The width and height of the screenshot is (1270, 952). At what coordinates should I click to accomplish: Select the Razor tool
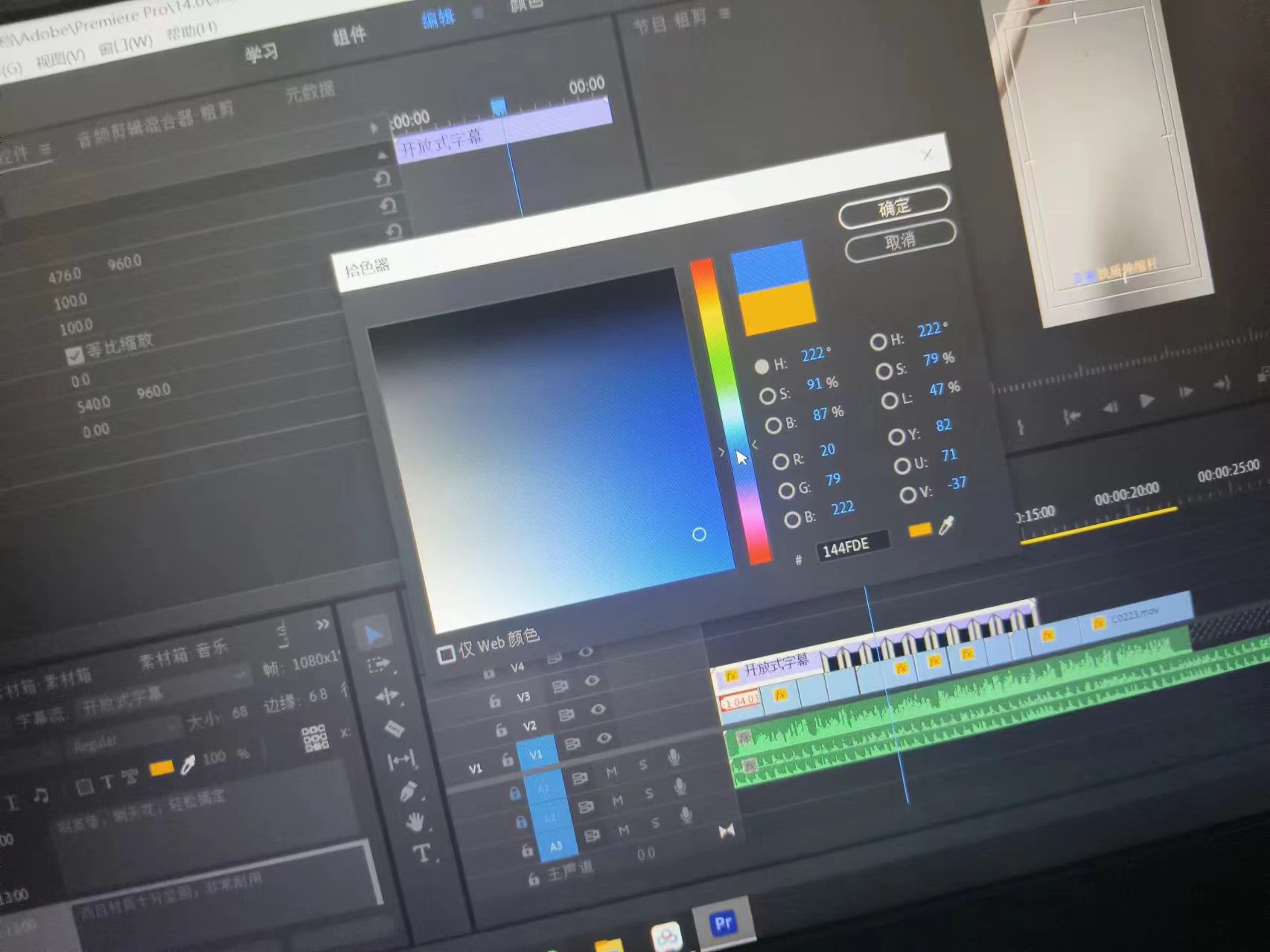394,728
